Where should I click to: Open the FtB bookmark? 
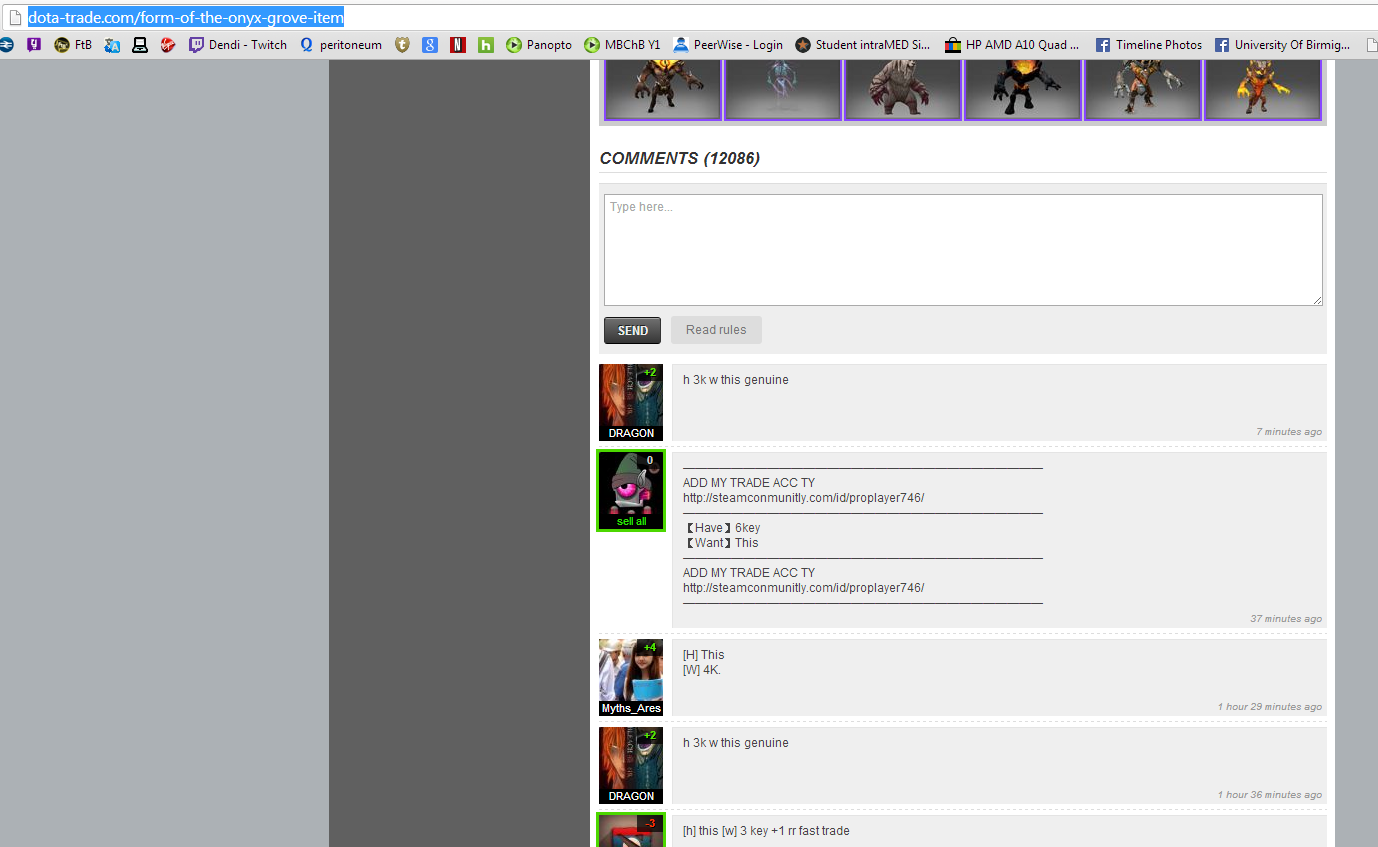(73, 45)
